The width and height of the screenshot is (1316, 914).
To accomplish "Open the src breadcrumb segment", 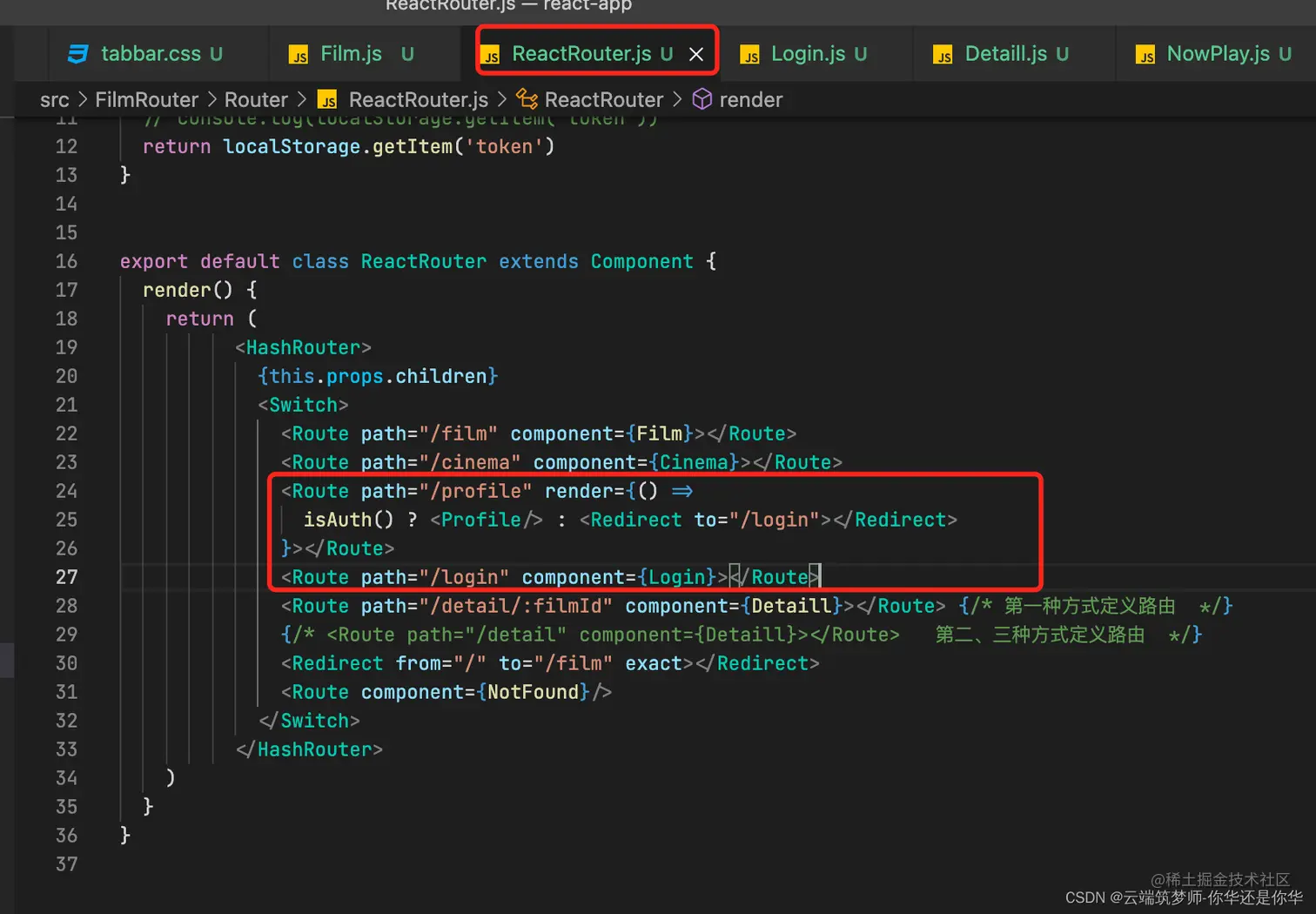I will pyautogui.click(x=55, y=100).
